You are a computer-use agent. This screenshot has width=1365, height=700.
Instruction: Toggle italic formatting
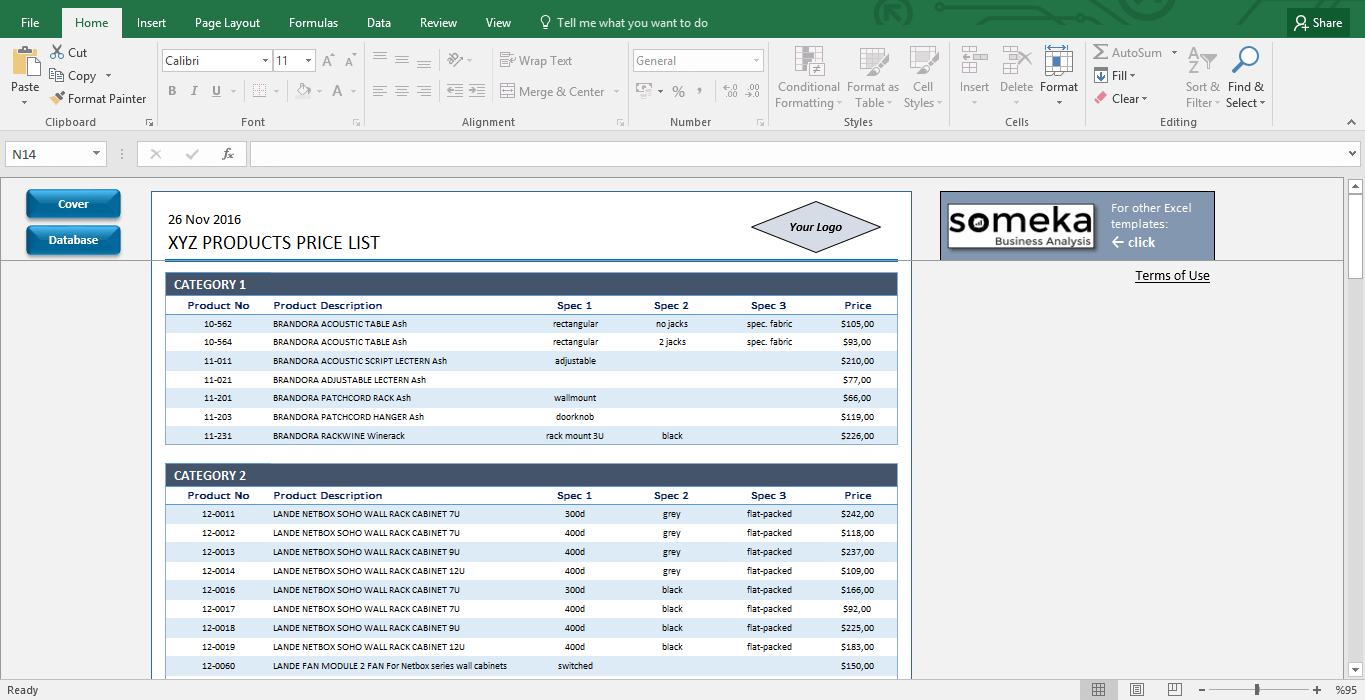(x=194, y=90)
